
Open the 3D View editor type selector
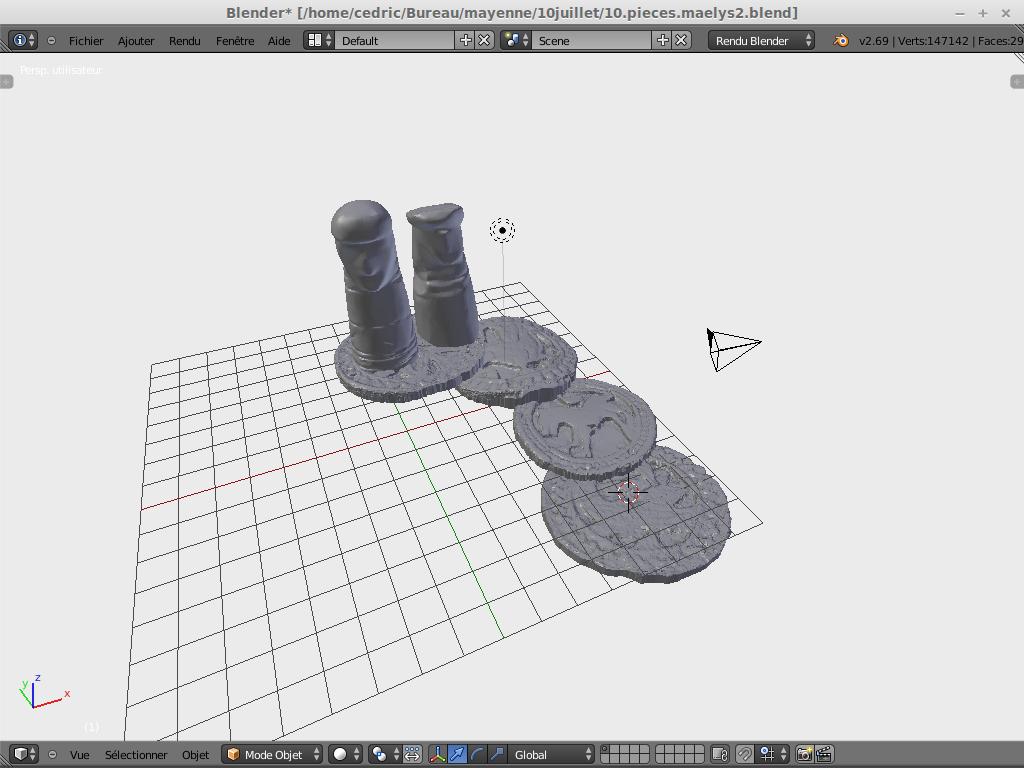pos(22,754)
